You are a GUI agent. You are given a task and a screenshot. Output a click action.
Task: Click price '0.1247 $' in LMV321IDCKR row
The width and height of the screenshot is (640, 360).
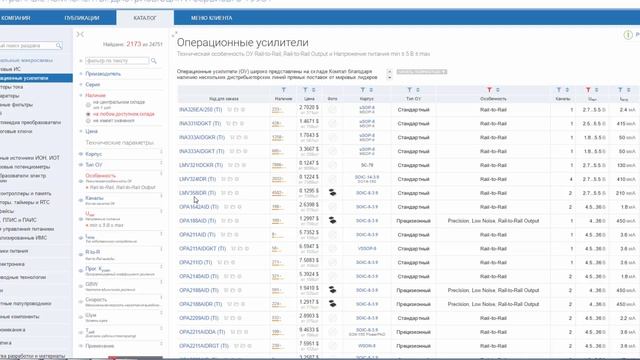click(x=309, y=163)
